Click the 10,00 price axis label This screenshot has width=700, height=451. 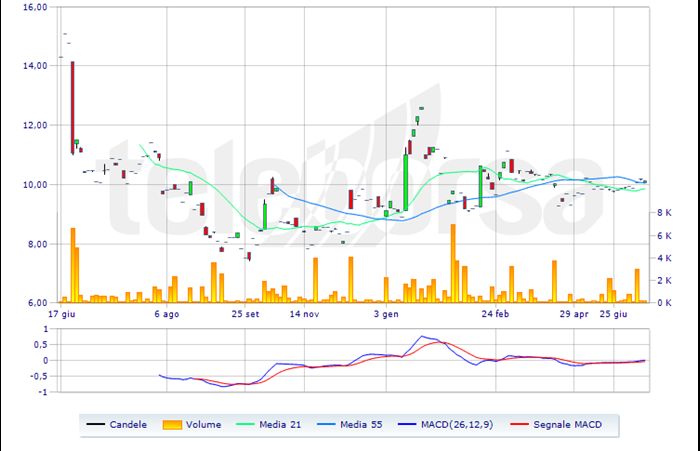35,185
